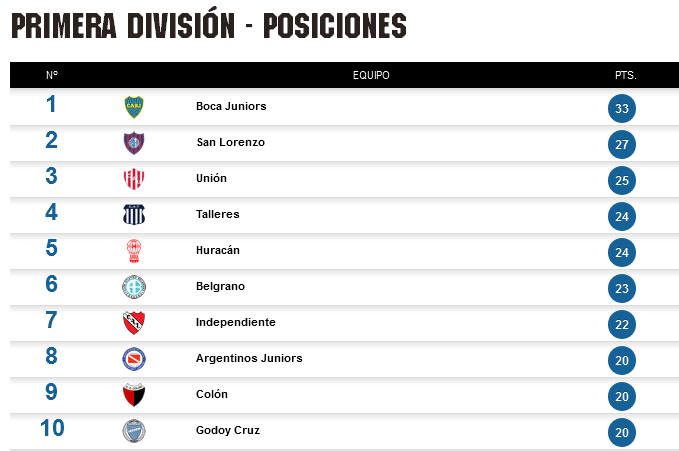Open the Argentinos Juniors crest icon
Screen dimensions: 679x451
pos(134,359)
